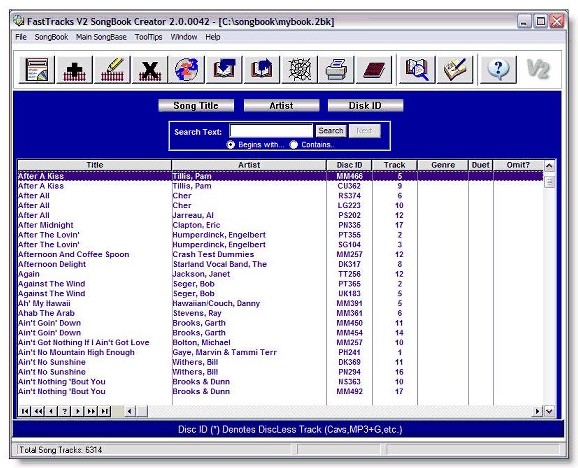Screen dimensions: 578x468
Task: Click the printer toolbar icon
Action: tap(337, 69)
